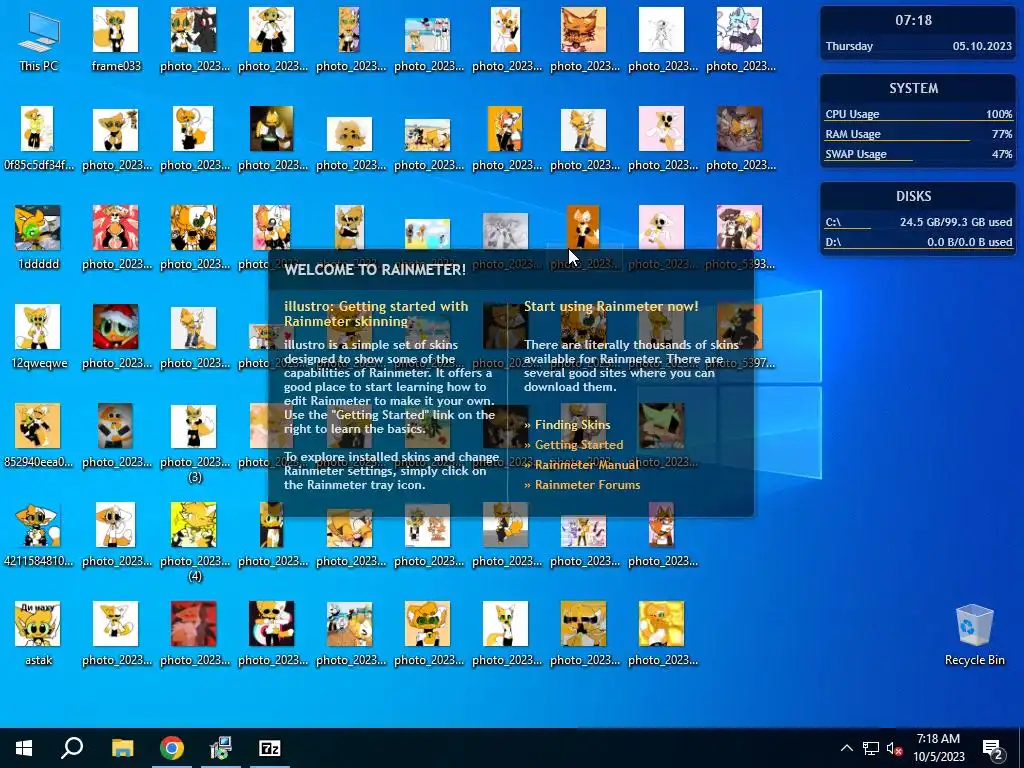Open the taskbar clock and date
Screen dimensions: 1024x768
(x=938, y=748)
